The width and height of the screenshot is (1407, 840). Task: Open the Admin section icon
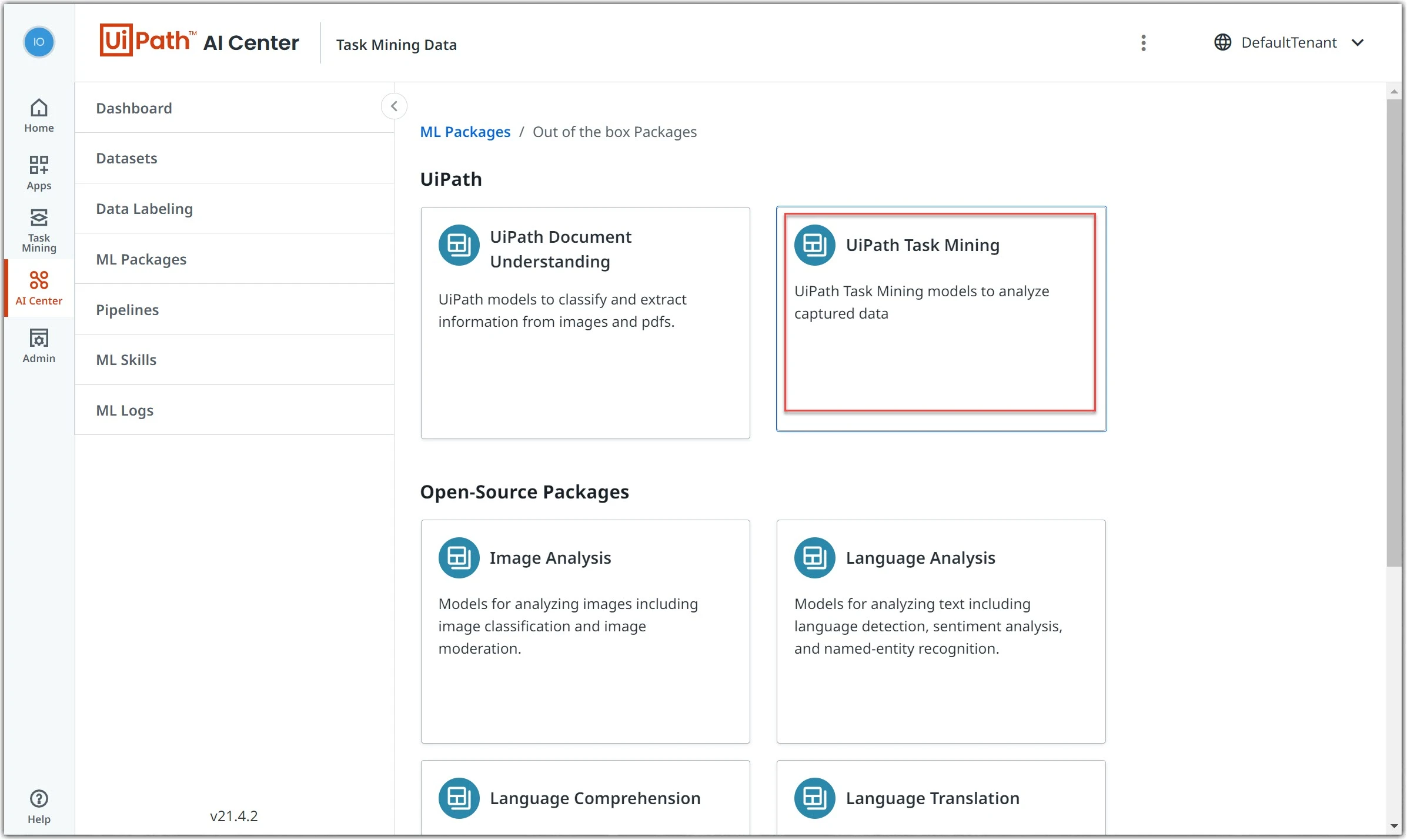39,346
